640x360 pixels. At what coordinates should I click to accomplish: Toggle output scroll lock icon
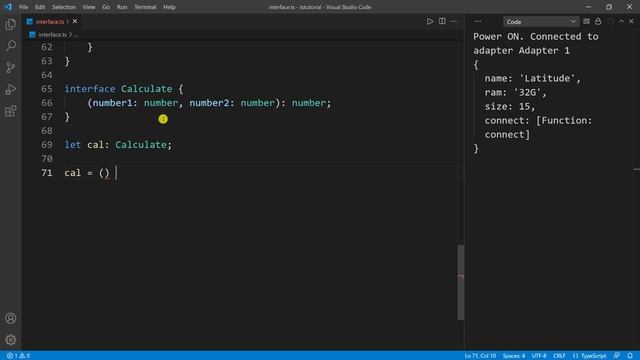click(598, 21)
